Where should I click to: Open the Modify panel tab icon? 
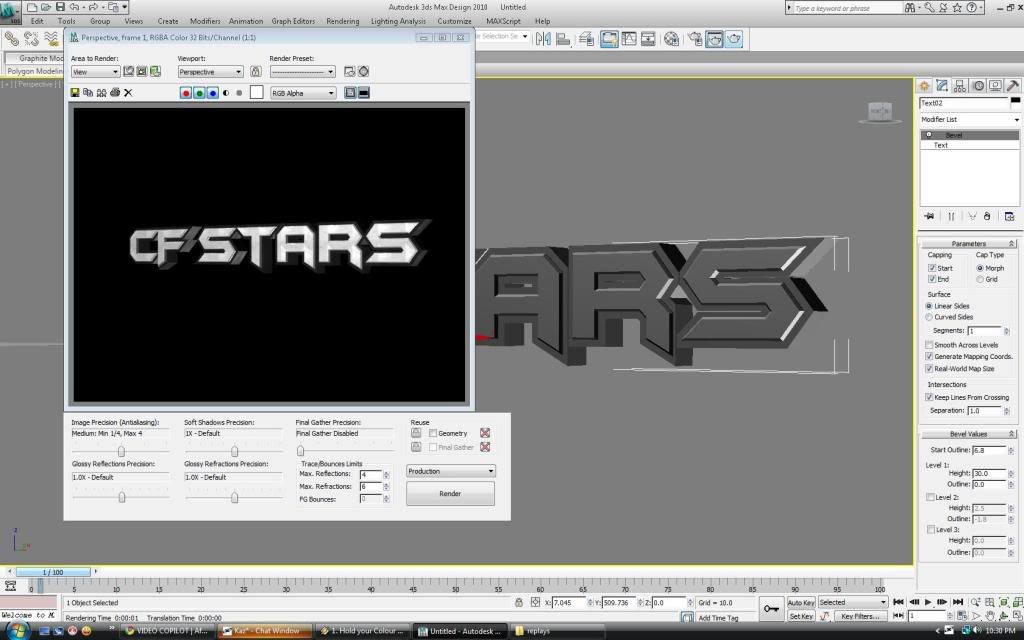point(942,86)
